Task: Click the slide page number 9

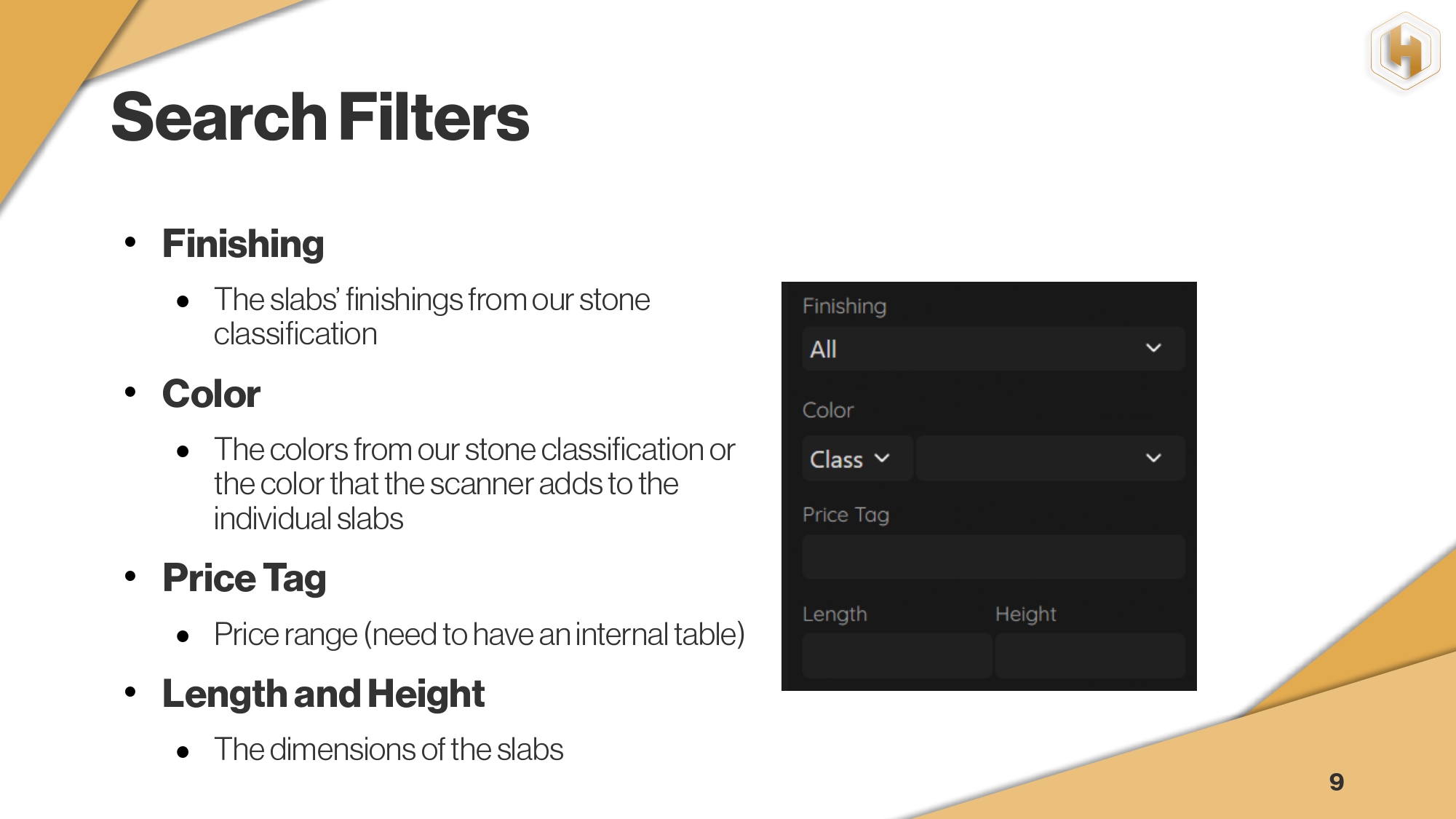Action: coord(1336,782)
